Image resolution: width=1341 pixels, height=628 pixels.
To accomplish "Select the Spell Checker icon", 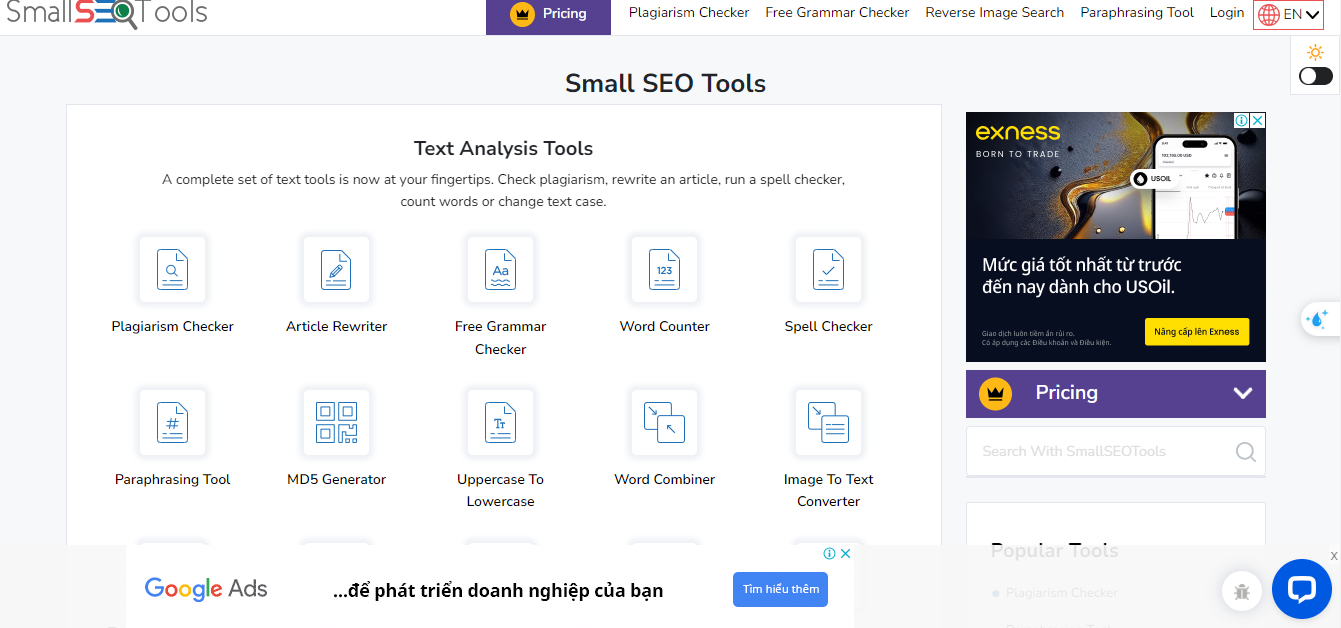I will click(828, 269).
